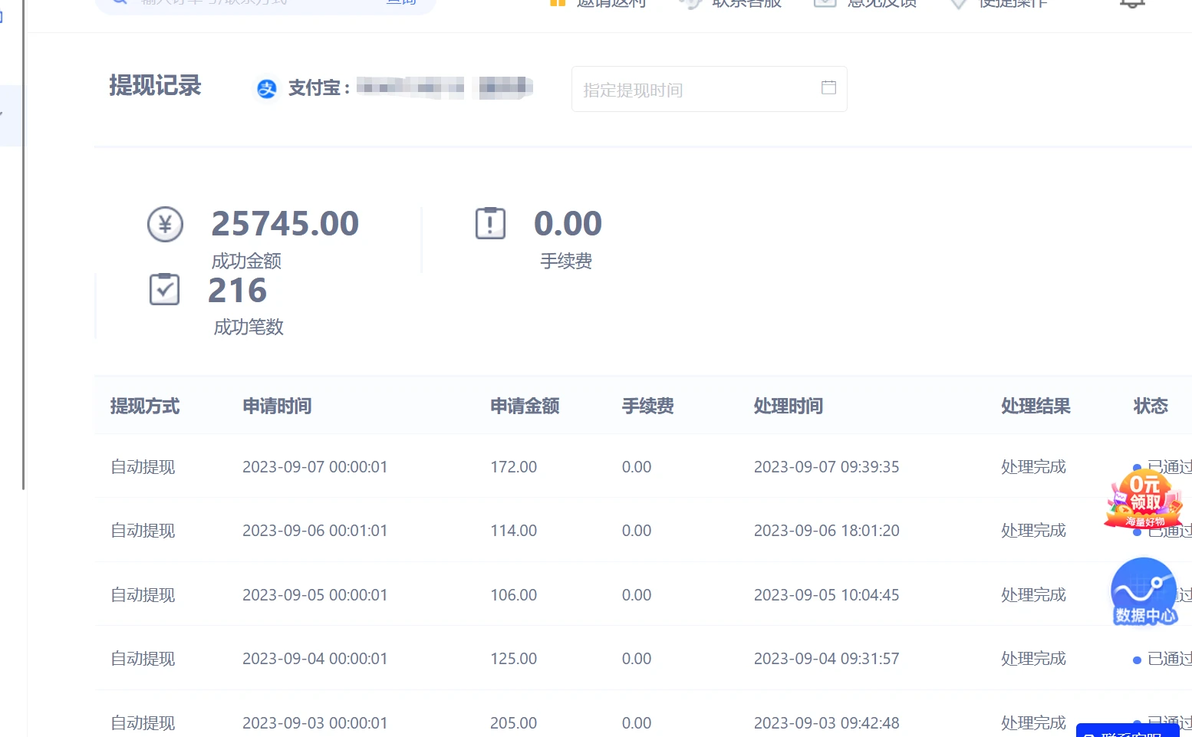Select the 0.00 fee total value
Screen dimensions: 1192x737
pyautogui.click(x=568, y=224)
